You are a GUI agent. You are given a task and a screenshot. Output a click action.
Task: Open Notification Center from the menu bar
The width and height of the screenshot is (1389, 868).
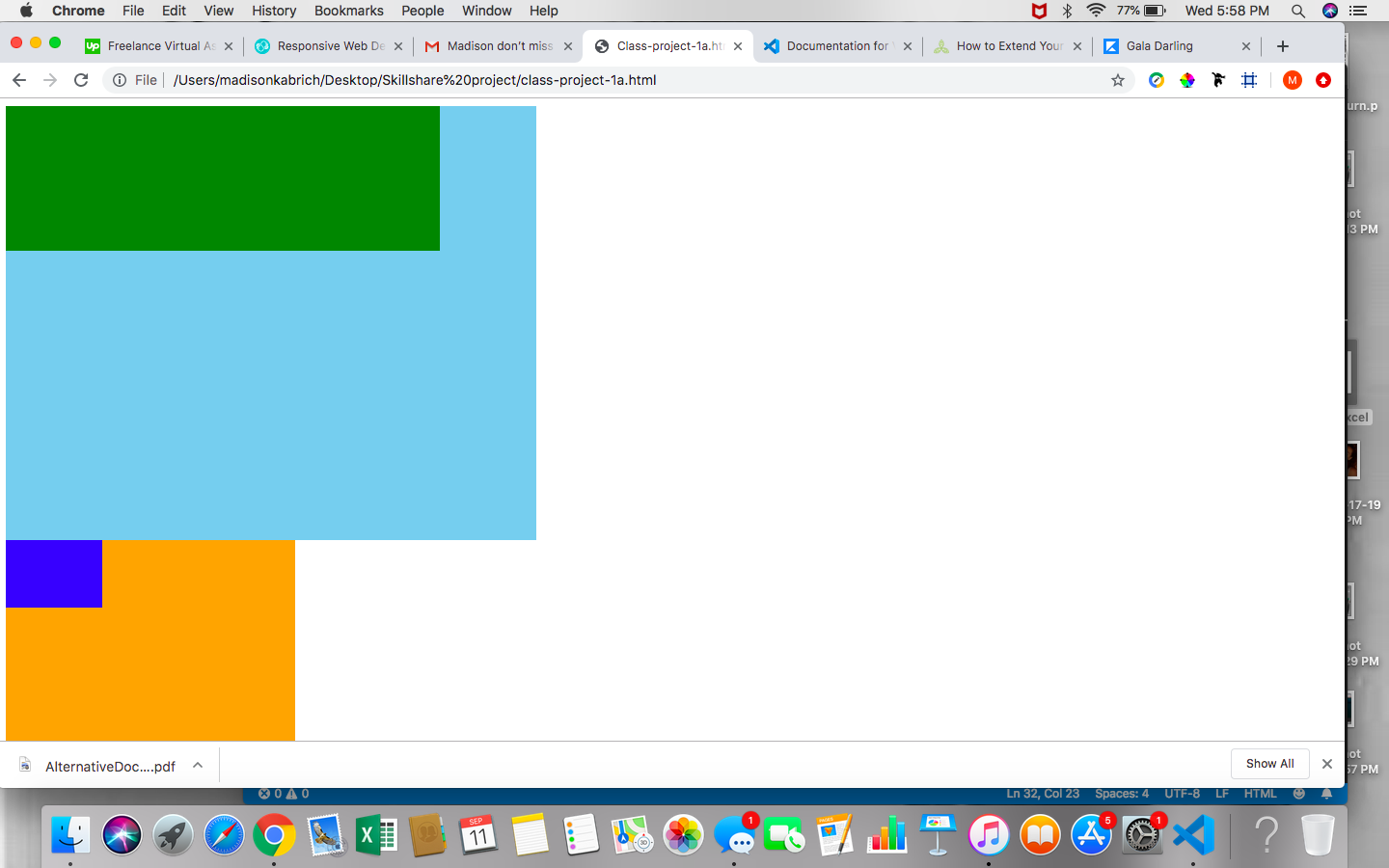point(1359,11)
